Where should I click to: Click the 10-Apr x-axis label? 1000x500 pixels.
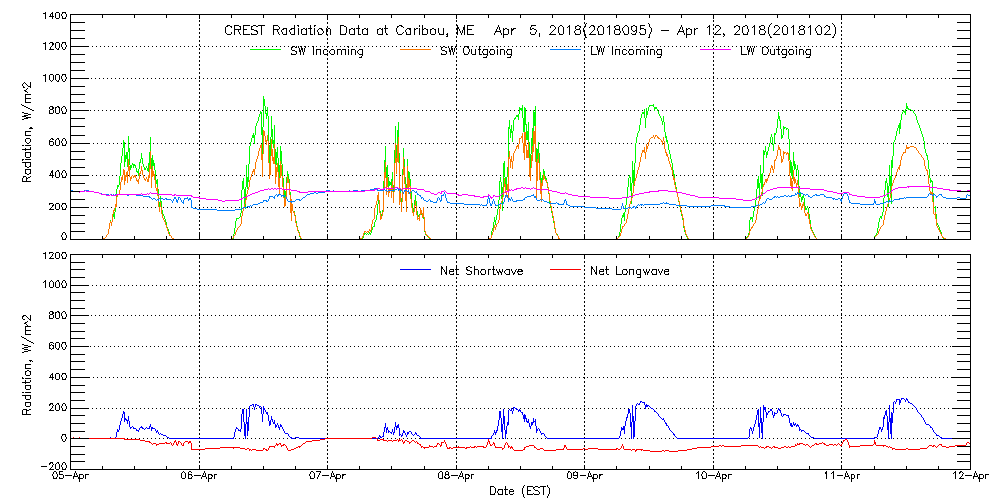[x=713, y=477]
